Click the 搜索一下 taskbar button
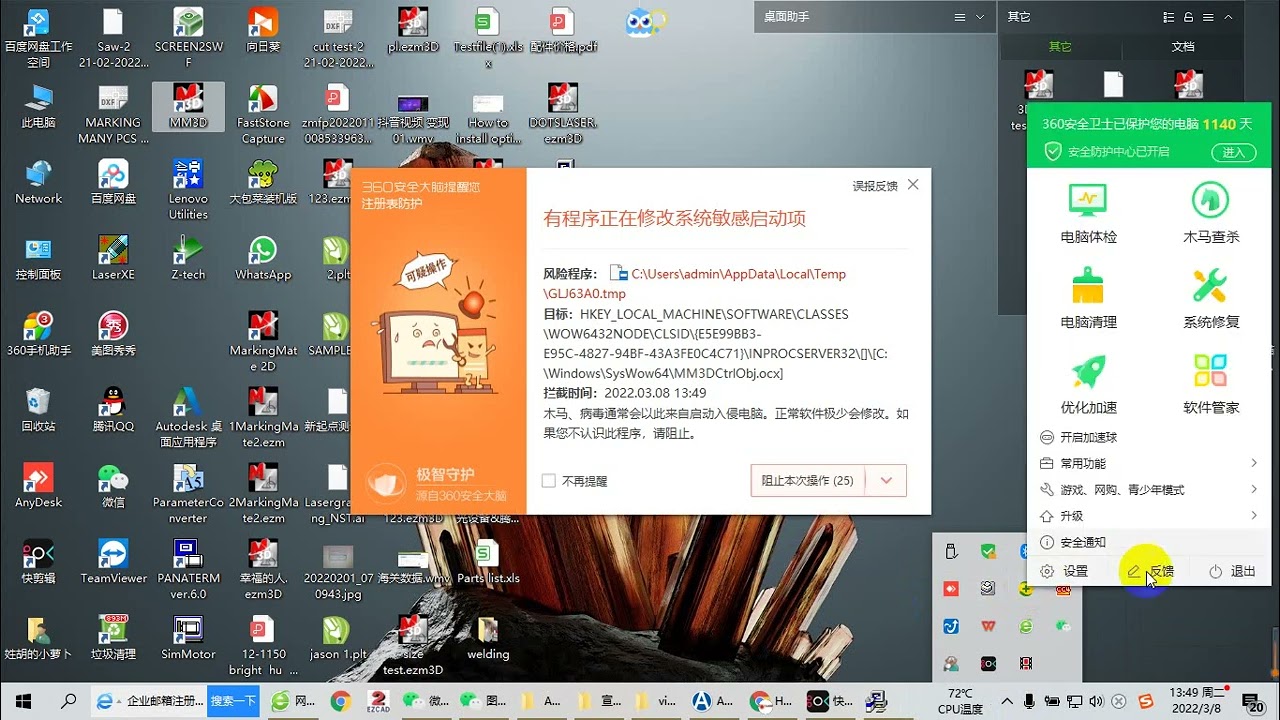 coord(233,701)
